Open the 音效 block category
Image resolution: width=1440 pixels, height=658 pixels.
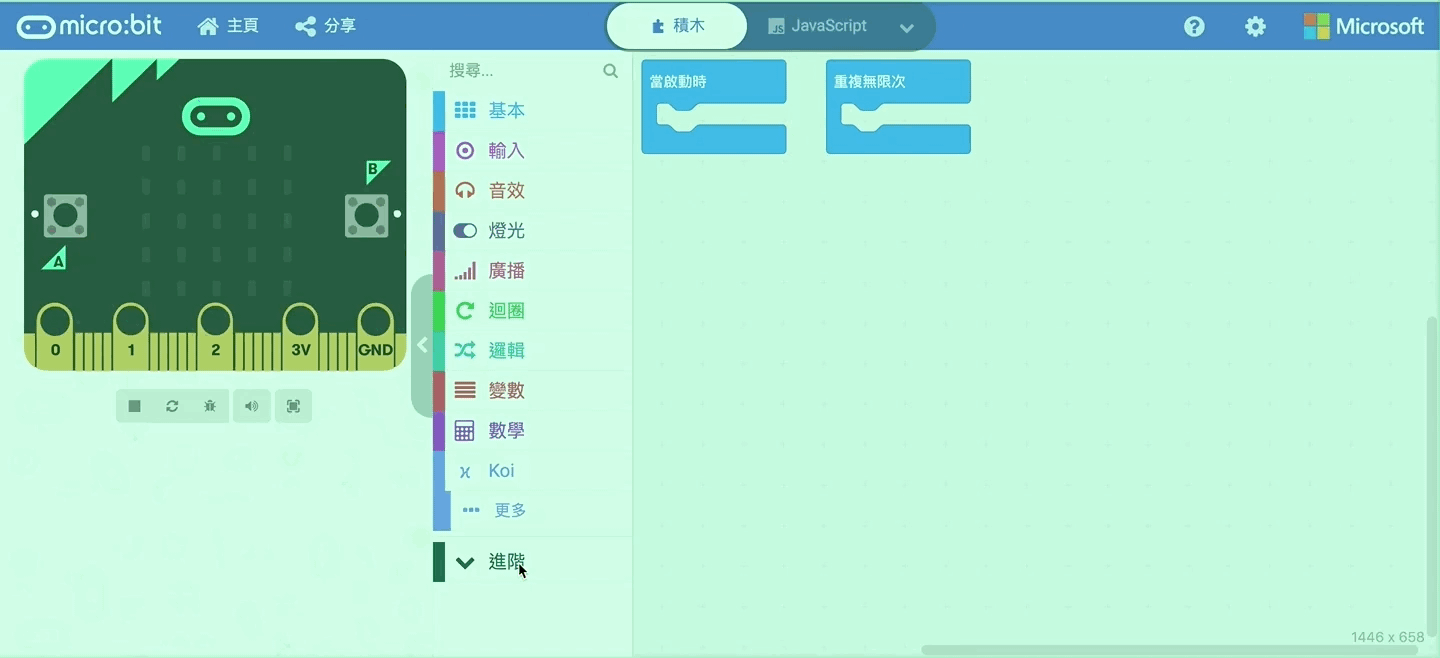pyautogui.click(x=532, y=190)
